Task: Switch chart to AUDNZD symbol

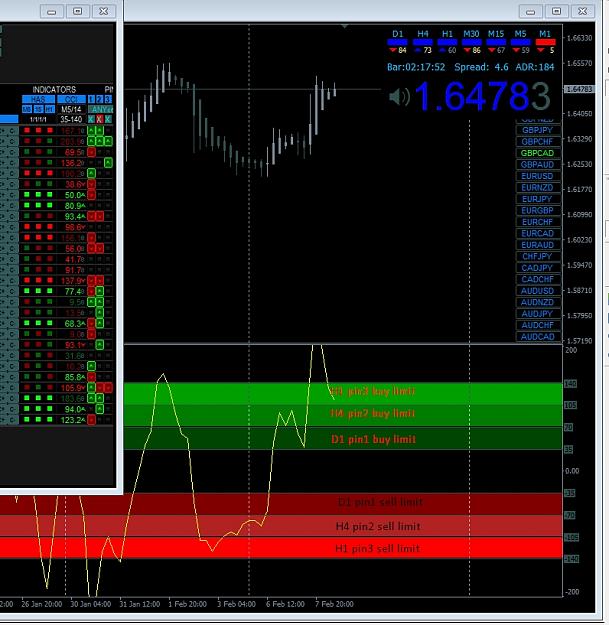Action: tap(537, 303)
